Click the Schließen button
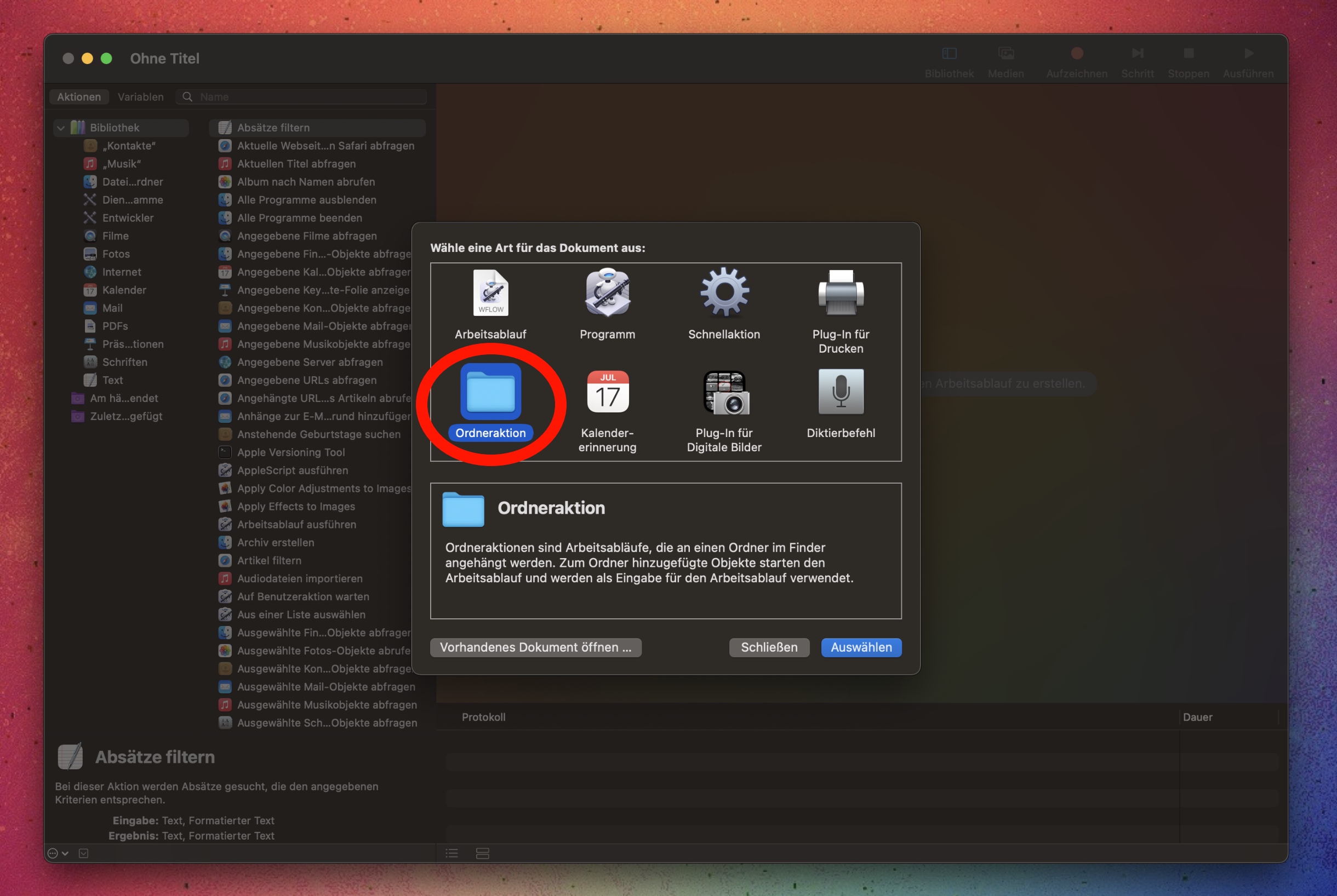 pyautogui.click(x=769, y=647)
